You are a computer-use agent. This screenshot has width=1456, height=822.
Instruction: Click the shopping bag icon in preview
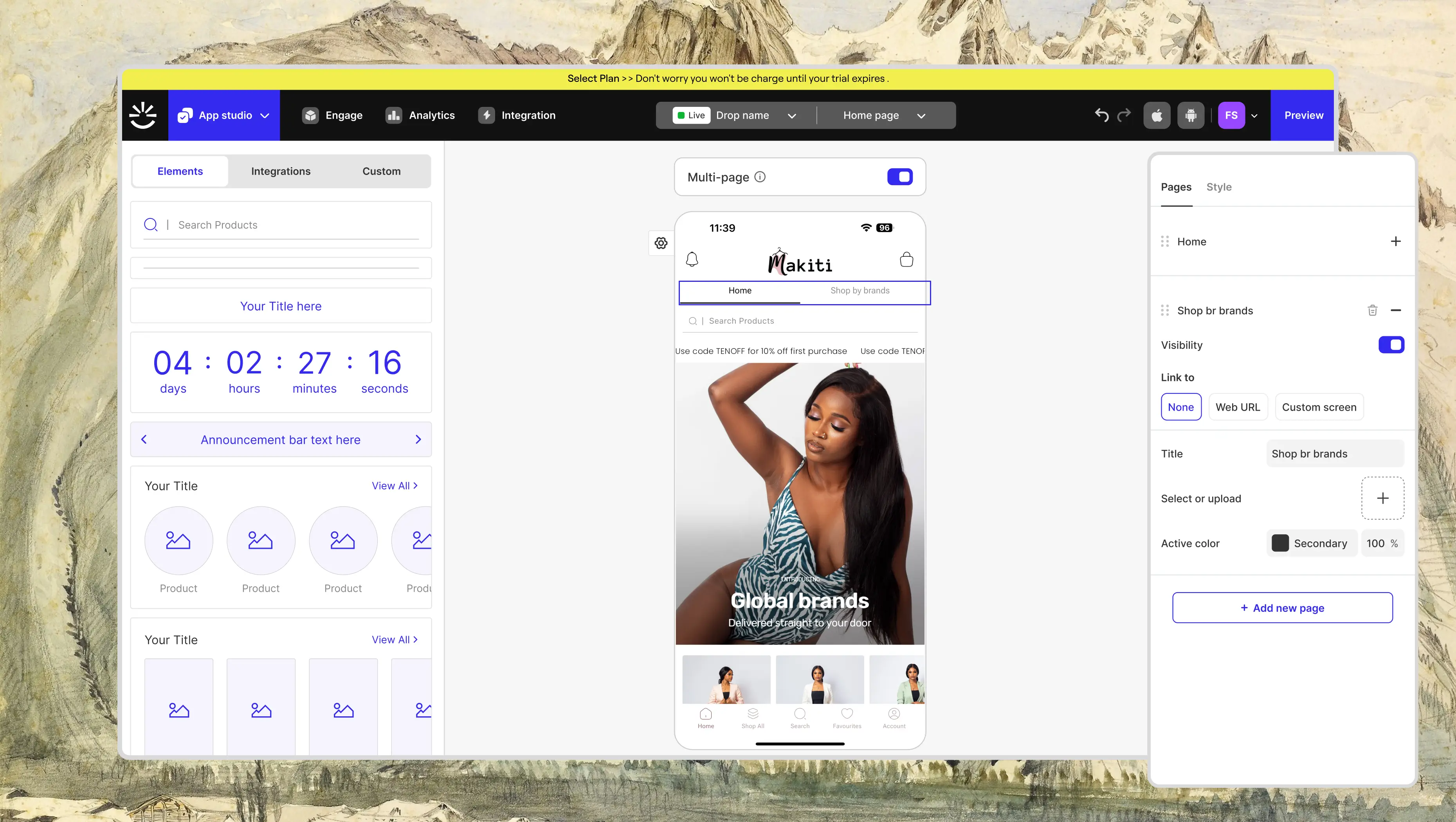tap(906, 260)
